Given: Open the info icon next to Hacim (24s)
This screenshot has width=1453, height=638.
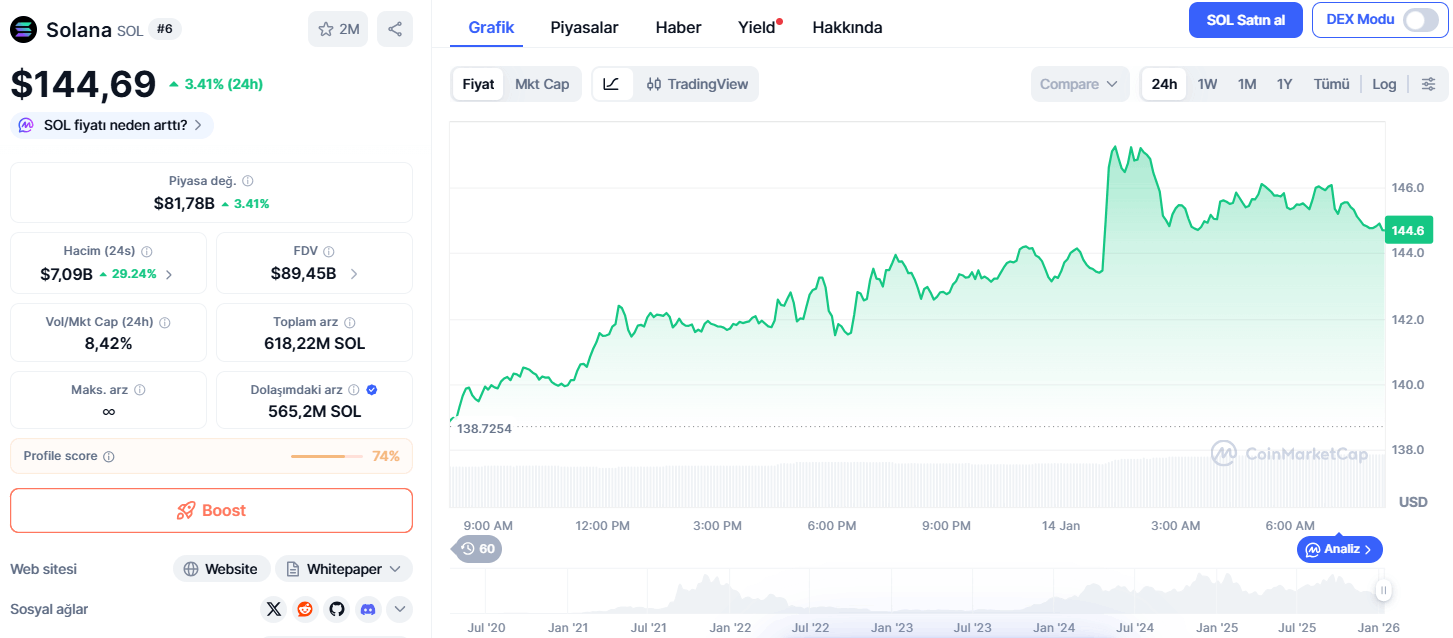Looking at the screenshot, I should (146, 252).
